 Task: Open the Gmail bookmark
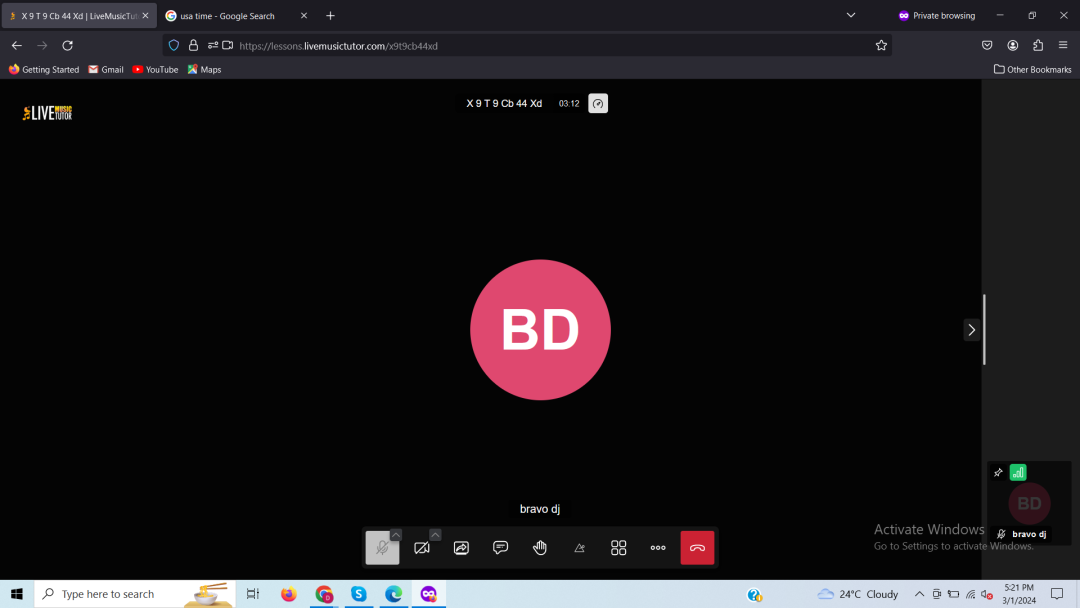[x=106, y=70]
